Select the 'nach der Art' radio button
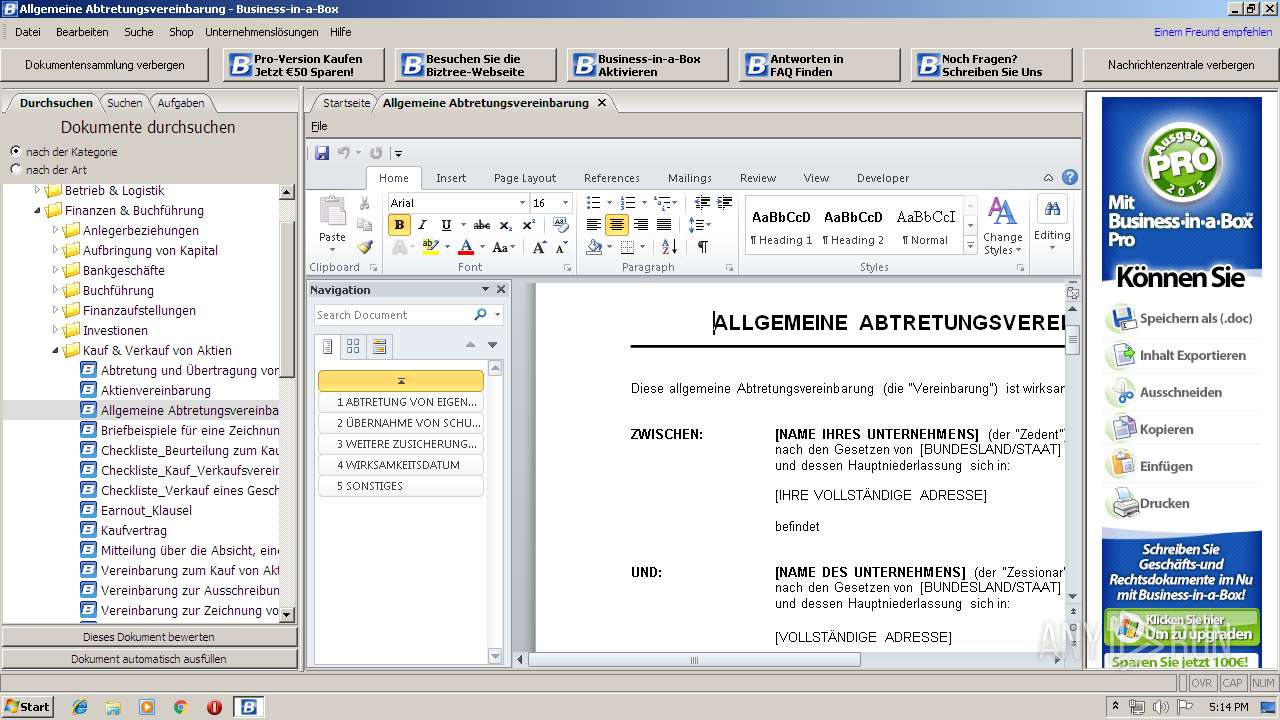This screenshot has height=720, width=1280. click(15, 169)
